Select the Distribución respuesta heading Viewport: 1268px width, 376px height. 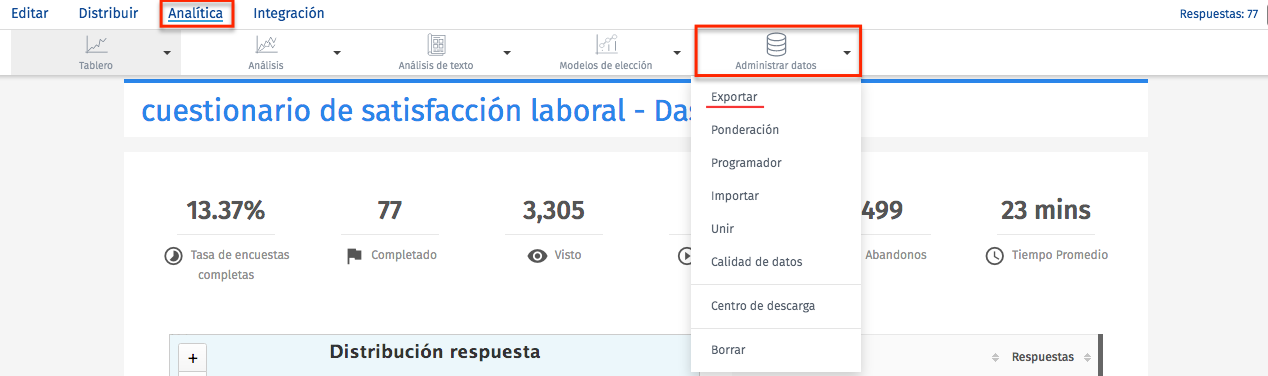pos(435,352)
